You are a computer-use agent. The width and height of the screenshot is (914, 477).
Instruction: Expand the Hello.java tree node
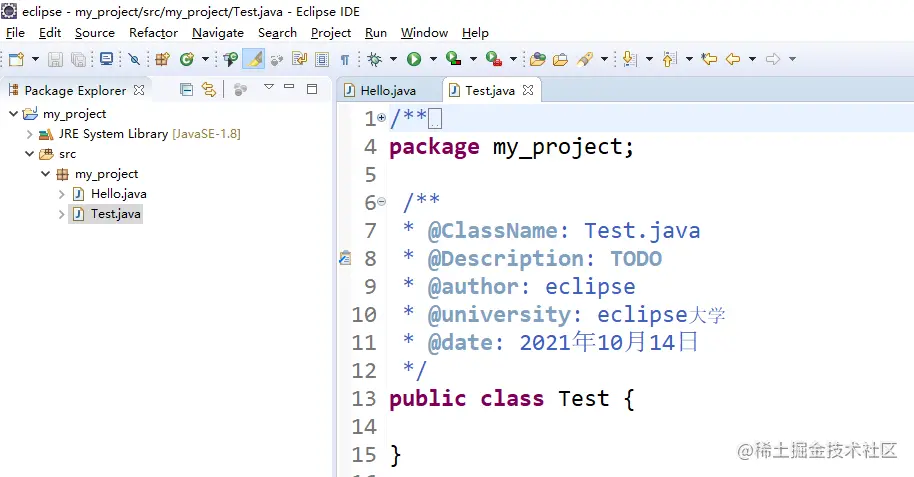[x=61, y=194]
